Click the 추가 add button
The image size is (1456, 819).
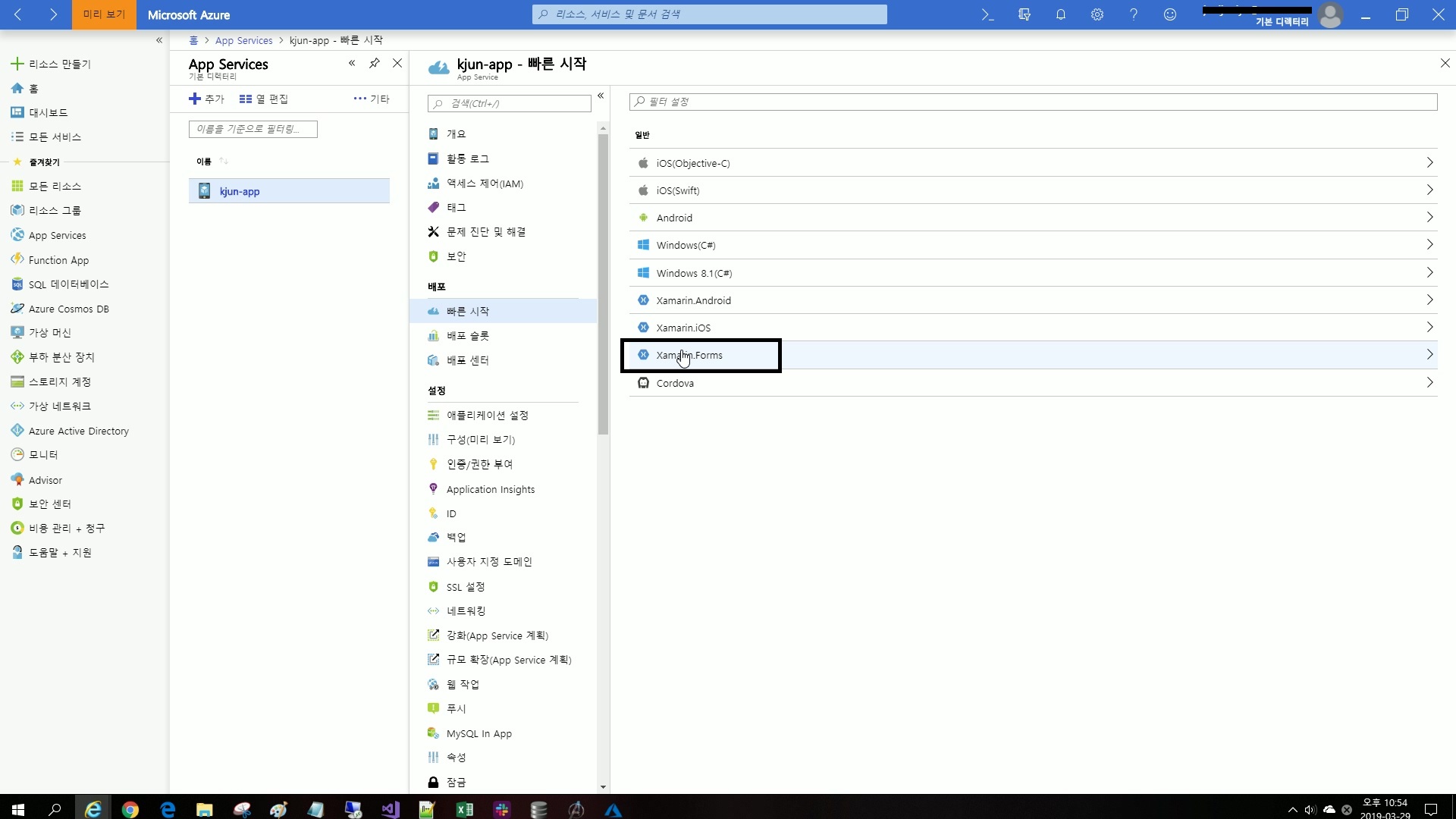(207, 99)
